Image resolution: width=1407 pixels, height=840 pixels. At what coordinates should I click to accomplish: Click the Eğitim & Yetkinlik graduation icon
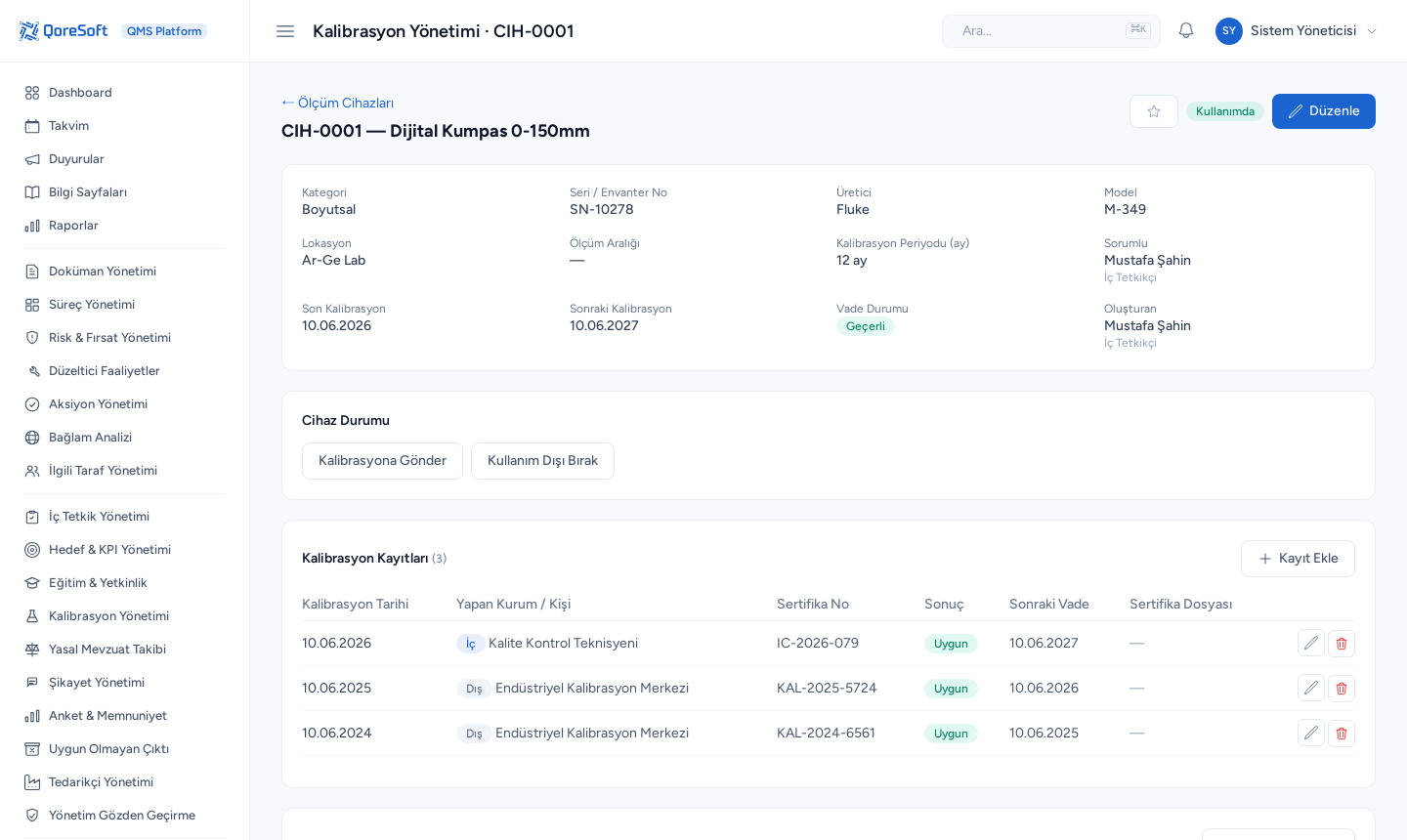[x=32, y=583]
